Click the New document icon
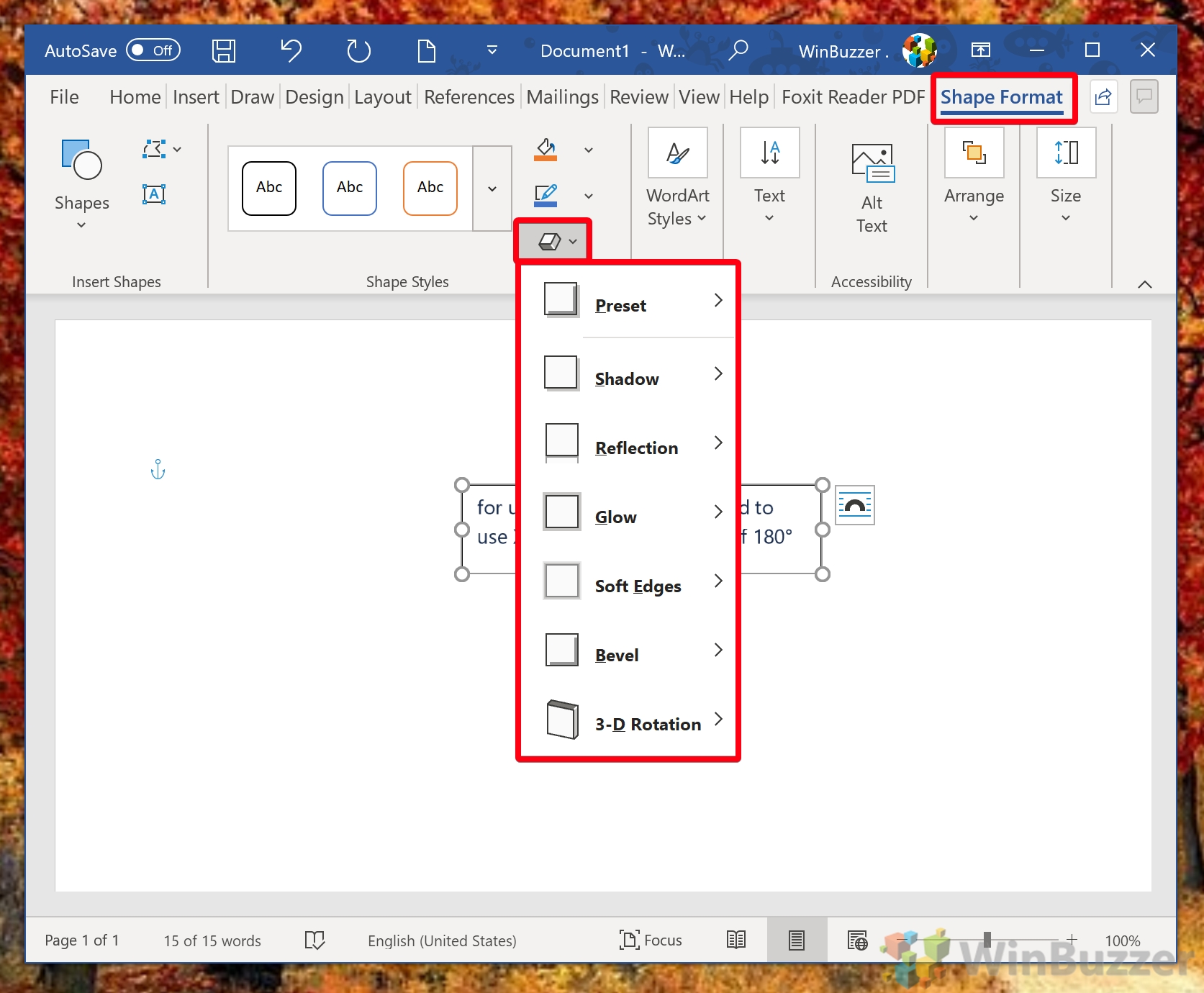This screenshot has height=993, width=1204. tap(427, 50)
